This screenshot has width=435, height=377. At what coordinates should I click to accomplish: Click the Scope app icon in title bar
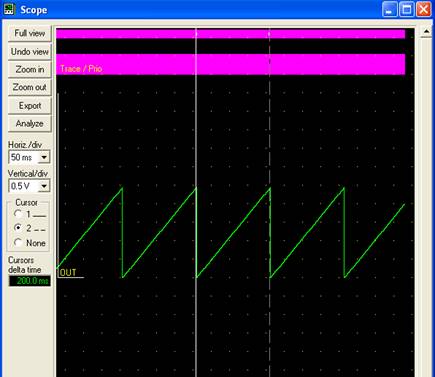click(9, 9)
